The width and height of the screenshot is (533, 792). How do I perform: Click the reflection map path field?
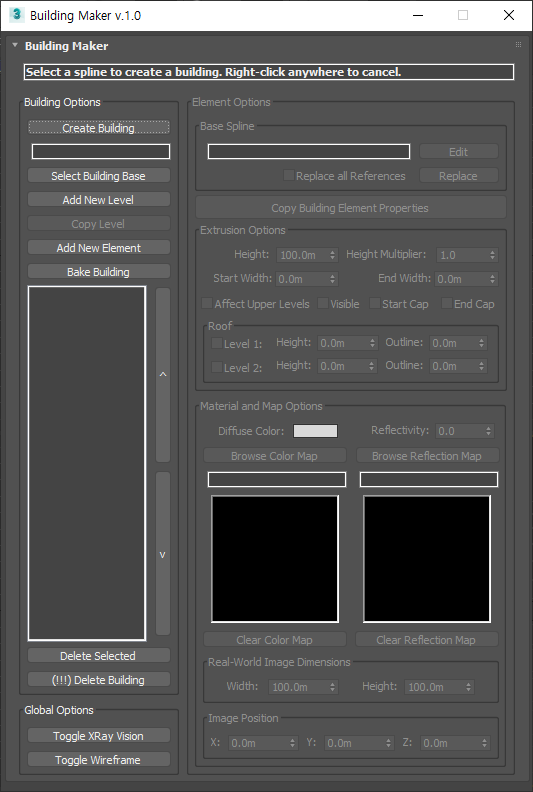coord(429,479)
